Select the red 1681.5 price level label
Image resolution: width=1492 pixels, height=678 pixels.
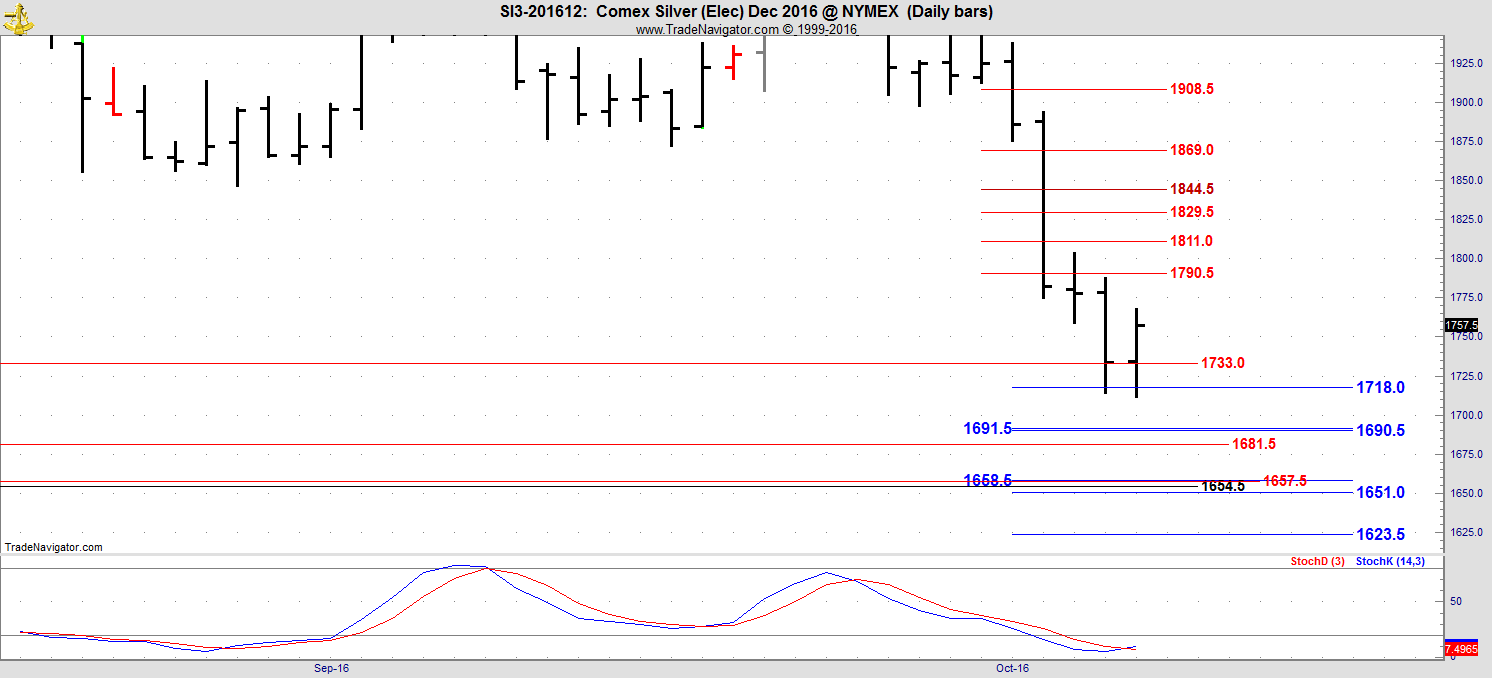1253,444
